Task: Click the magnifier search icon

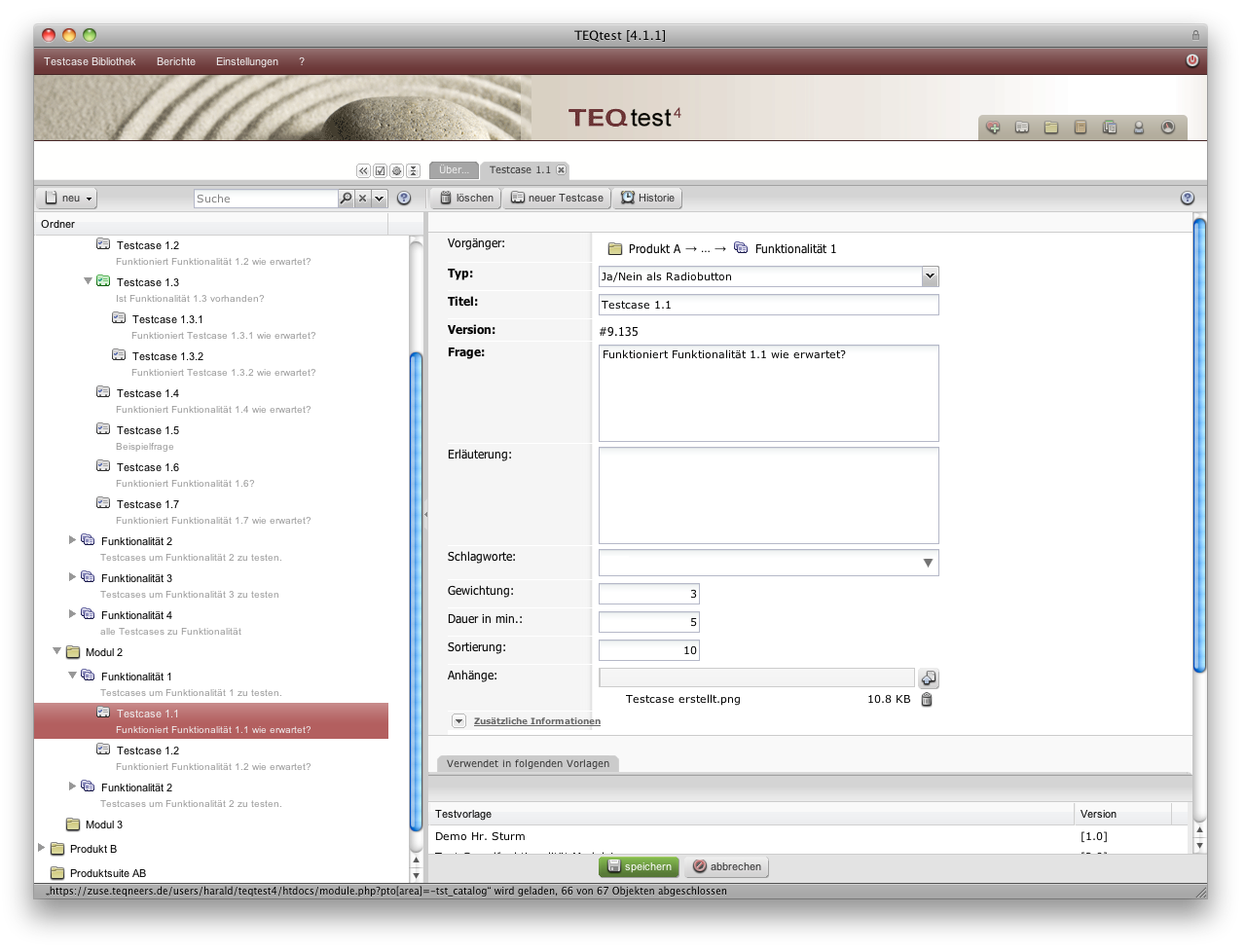Action: (346, 198)
